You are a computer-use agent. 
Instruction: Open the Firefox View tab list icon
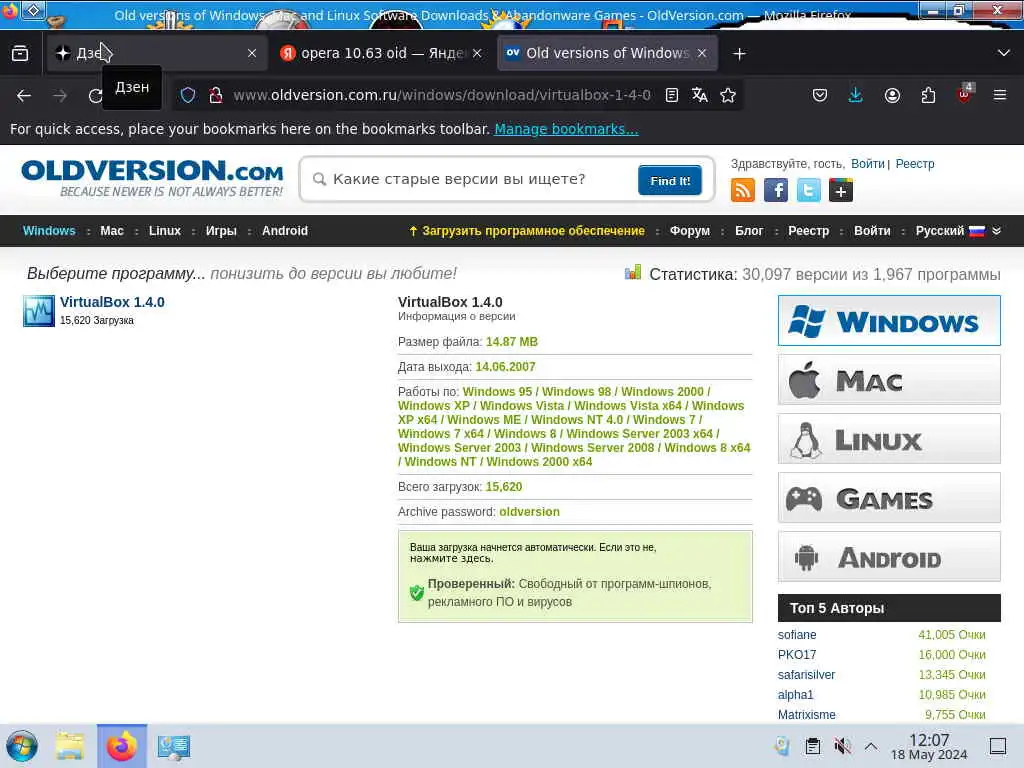[x=20, y=54]
